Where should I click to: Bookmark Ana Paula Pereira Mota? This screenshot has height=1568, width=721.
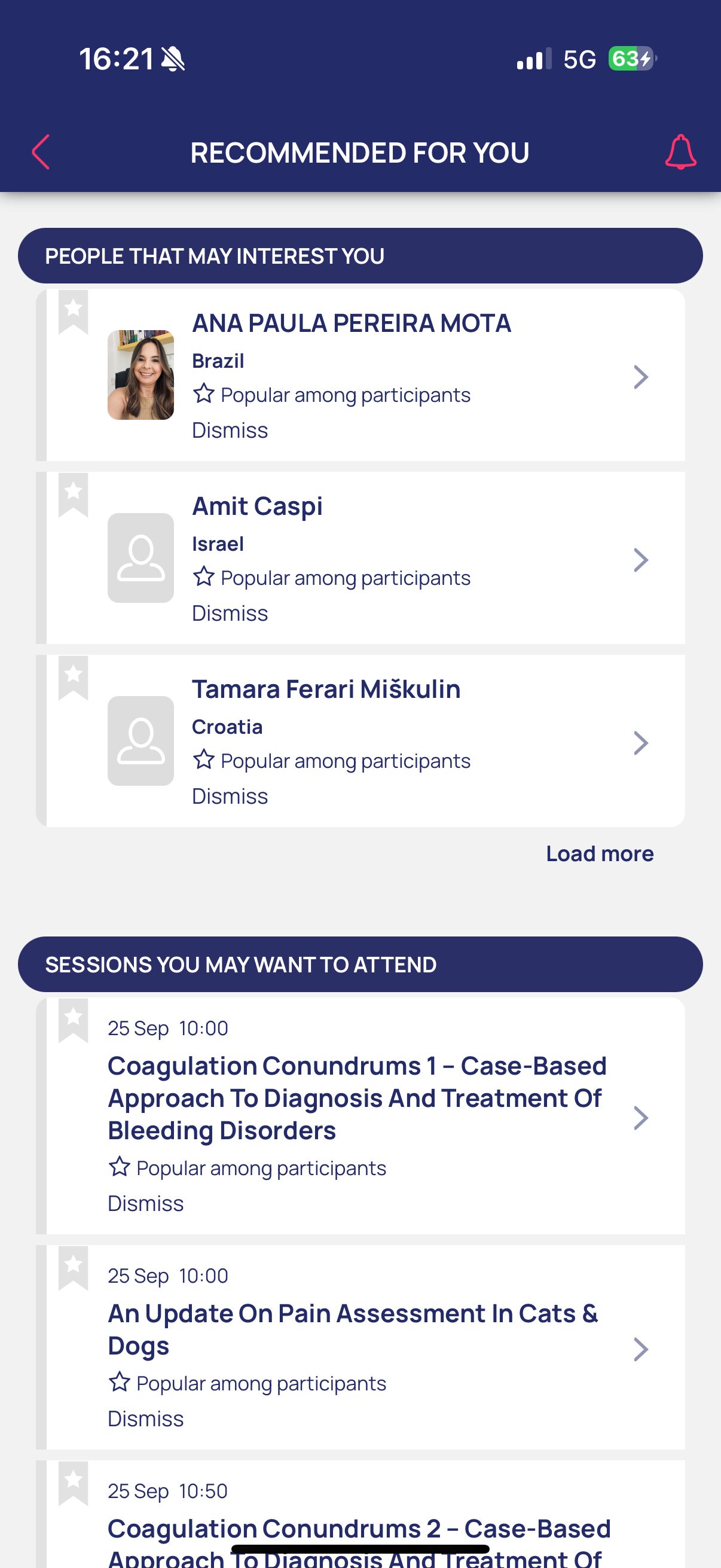(73, 311)
